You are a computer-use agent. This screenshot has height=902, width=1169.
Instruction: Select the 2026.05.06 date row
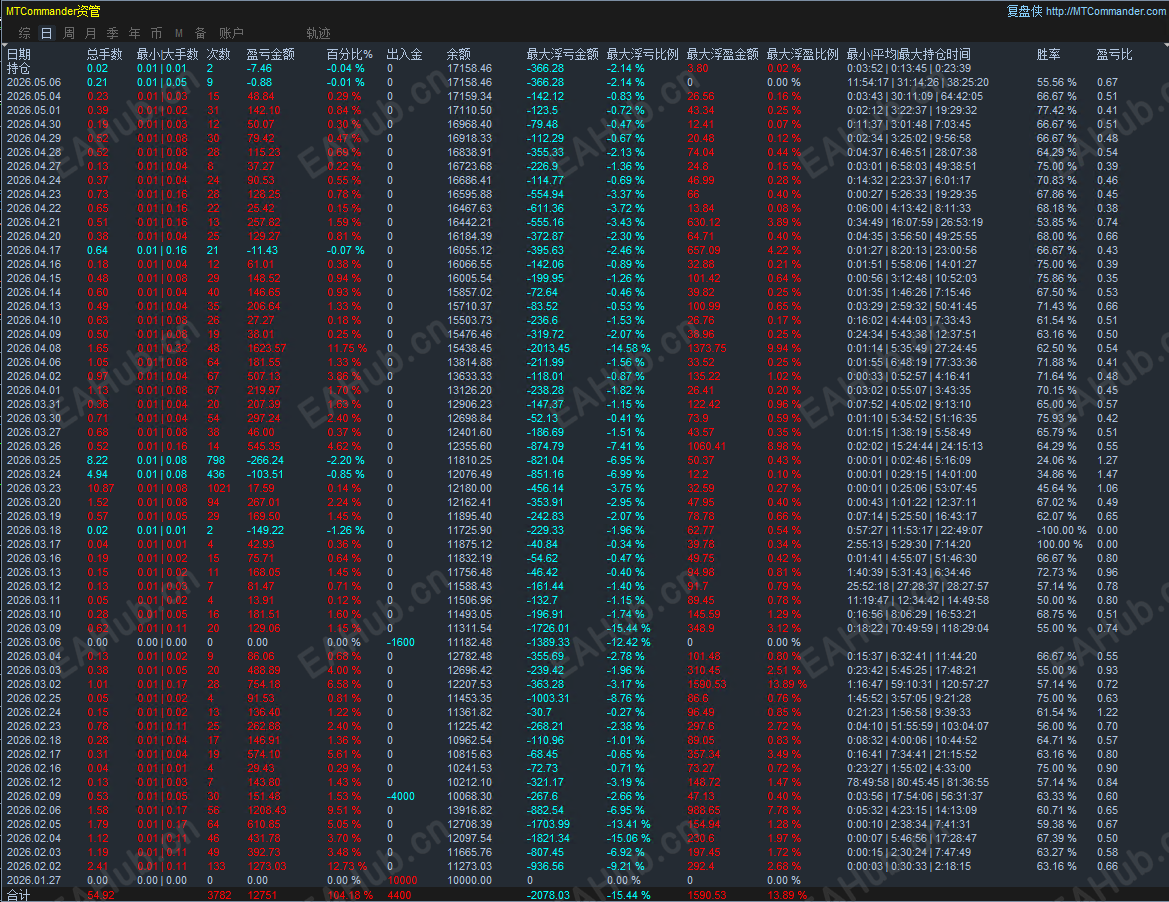click(x=34, y=82)
